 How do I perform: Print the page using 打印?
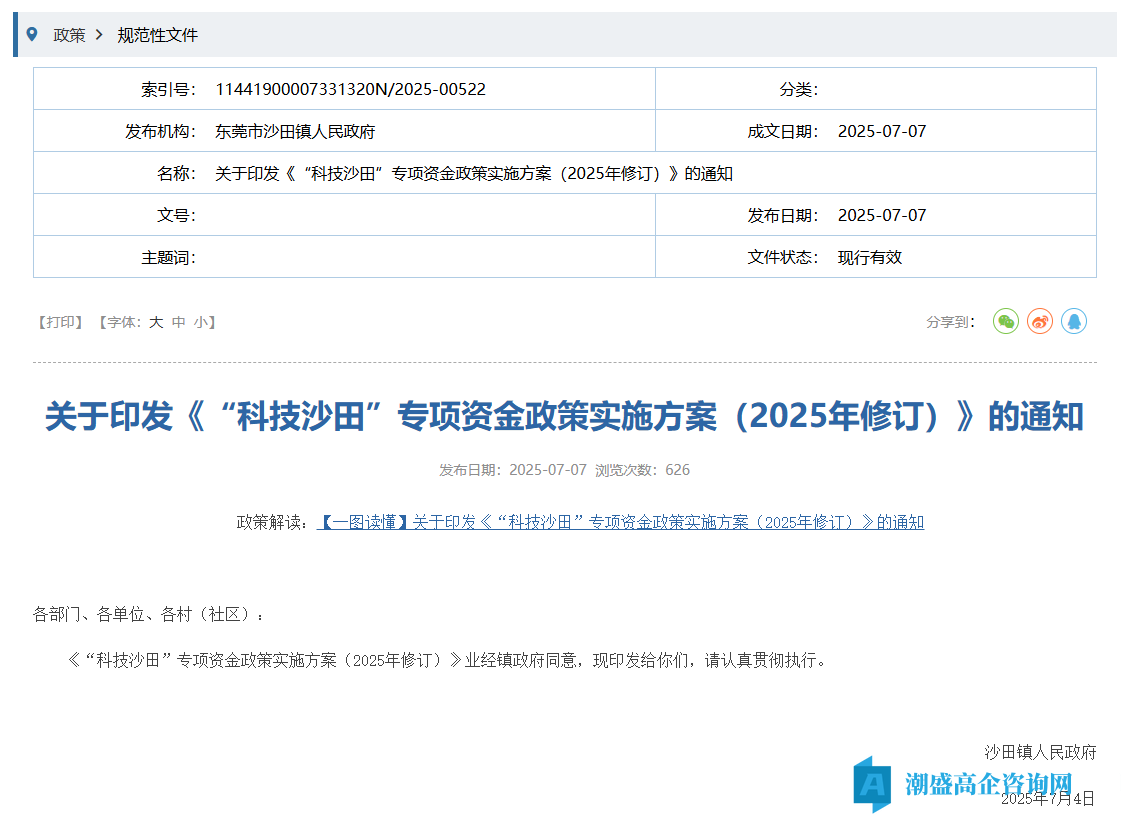coord(60,322)
